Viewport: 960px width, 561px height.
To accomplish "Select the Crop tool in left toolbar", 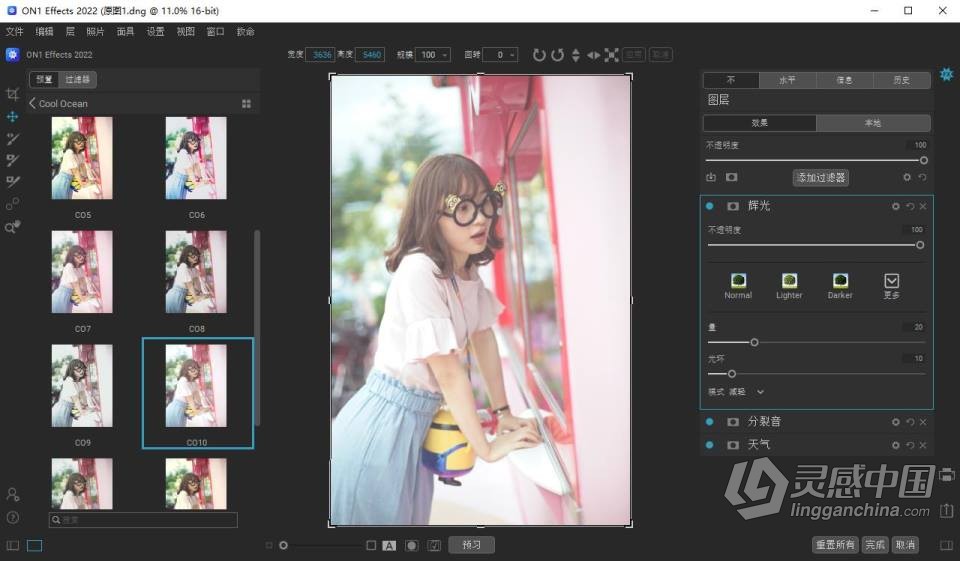I will [x=12, y=94].
